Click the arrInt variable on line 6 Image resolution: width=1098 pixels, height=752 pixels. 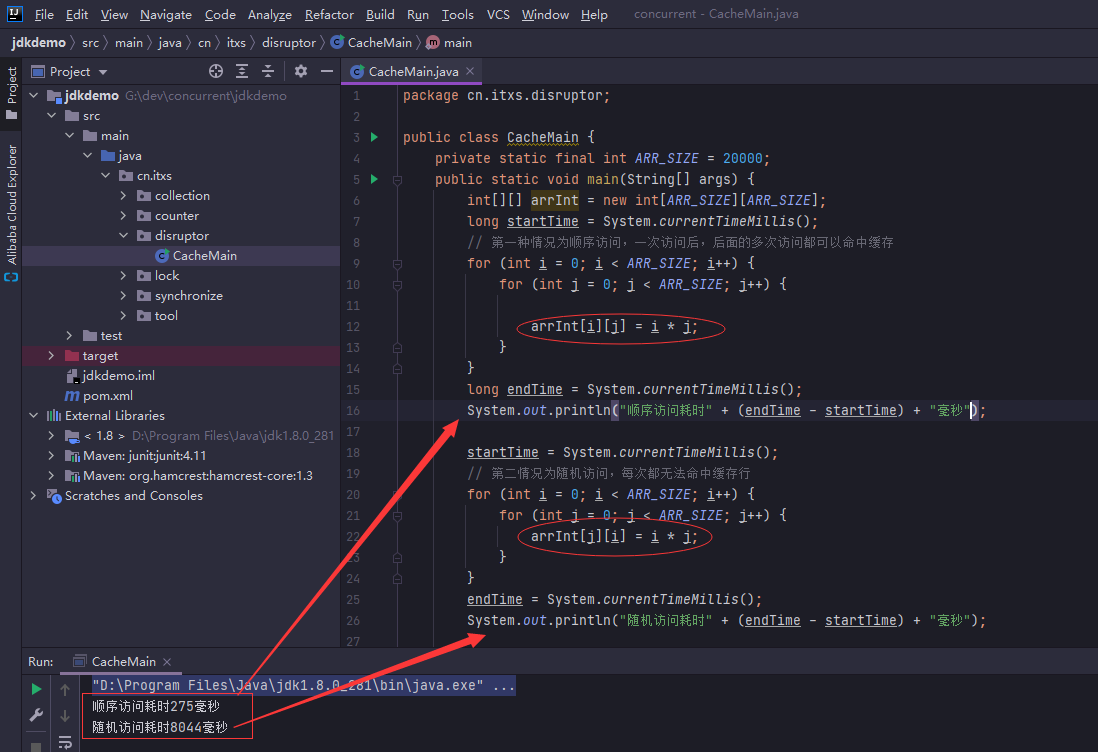pyautogui.click(x=555, y=200)
